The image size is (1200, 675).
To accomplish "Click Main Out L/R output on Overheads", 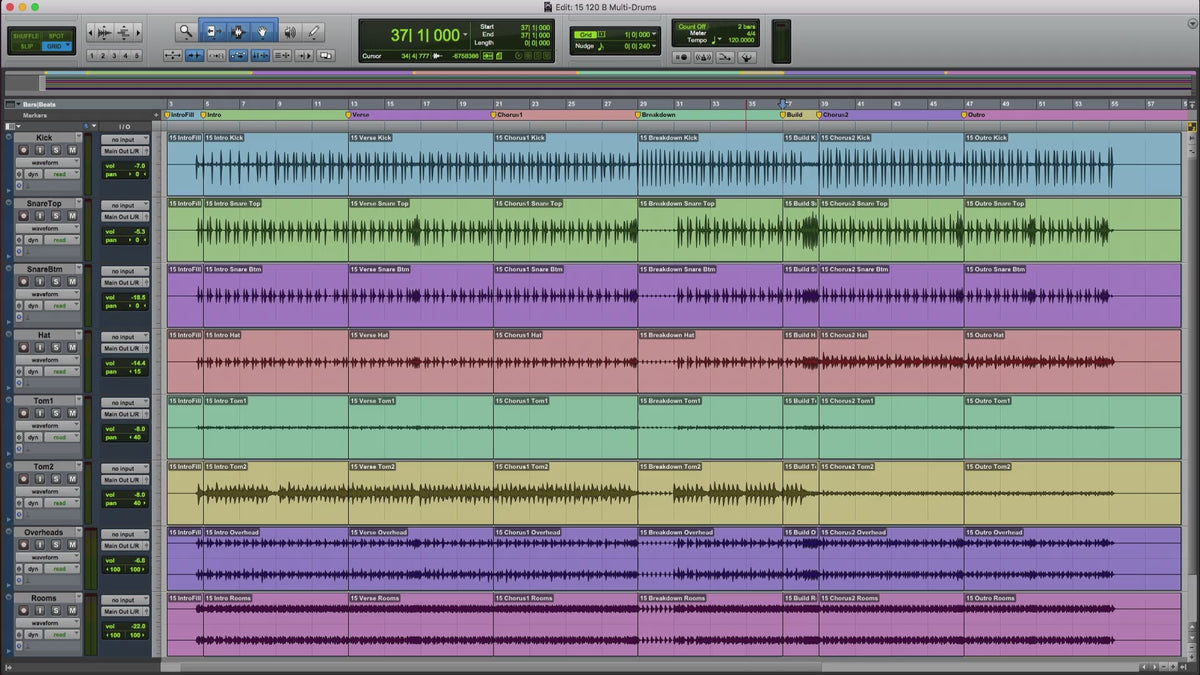I will (x=124, y=546).
